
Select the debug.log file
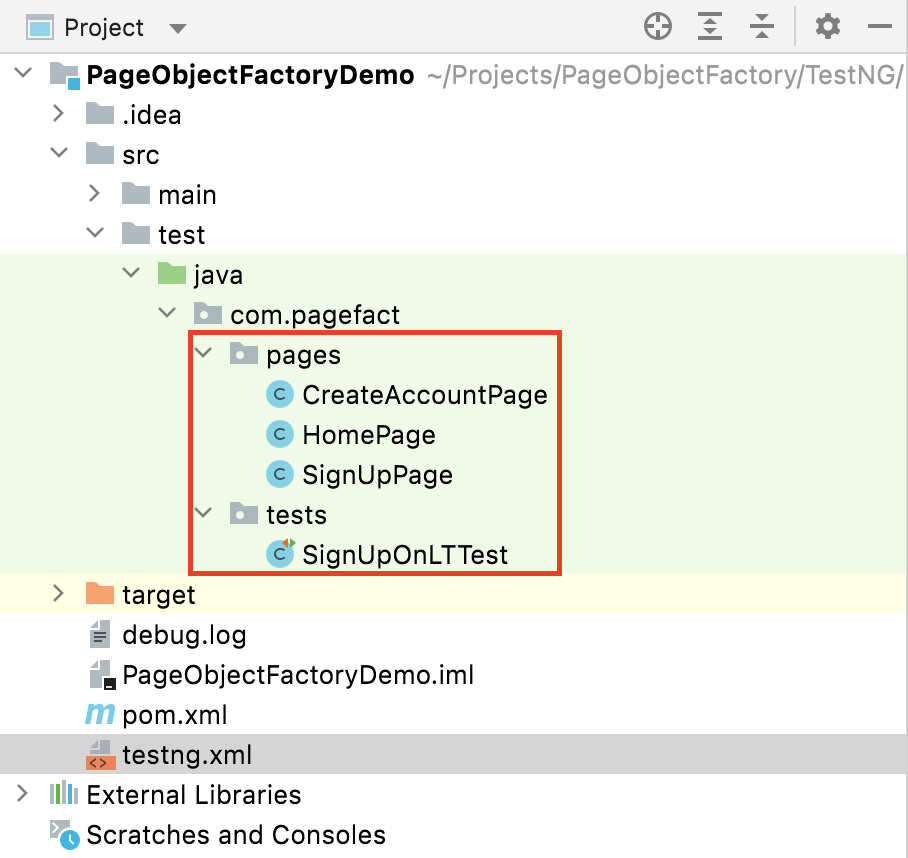pyautogui.click(x=183, y=635)
